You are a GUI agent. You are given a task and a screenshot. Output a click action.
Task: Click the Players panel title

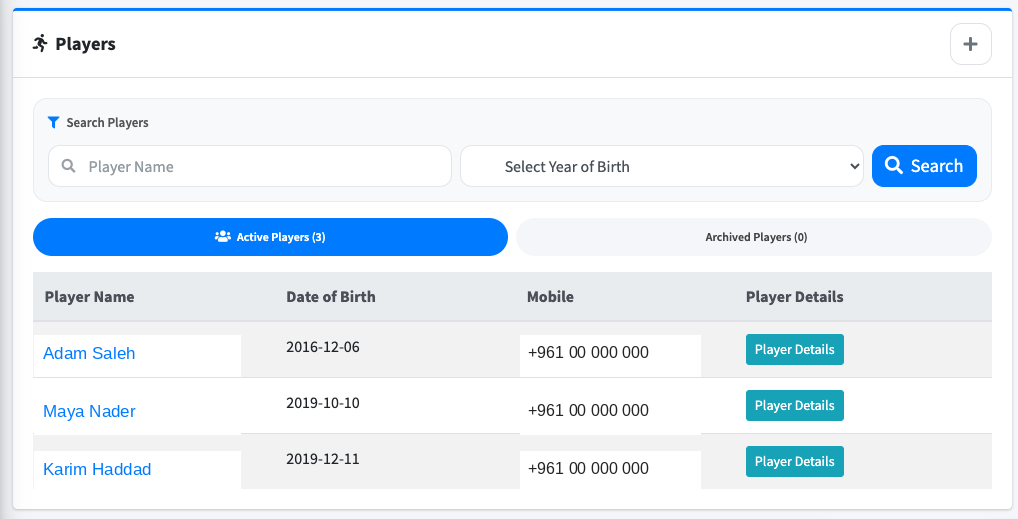click(x=86, y=44)
